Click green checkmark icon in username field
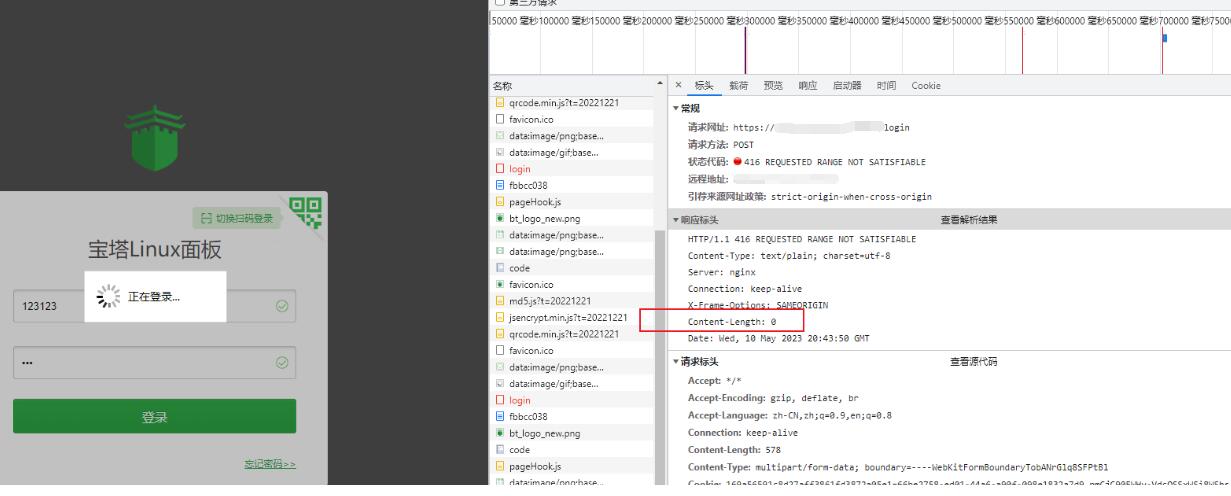 (x=281, y=306)
